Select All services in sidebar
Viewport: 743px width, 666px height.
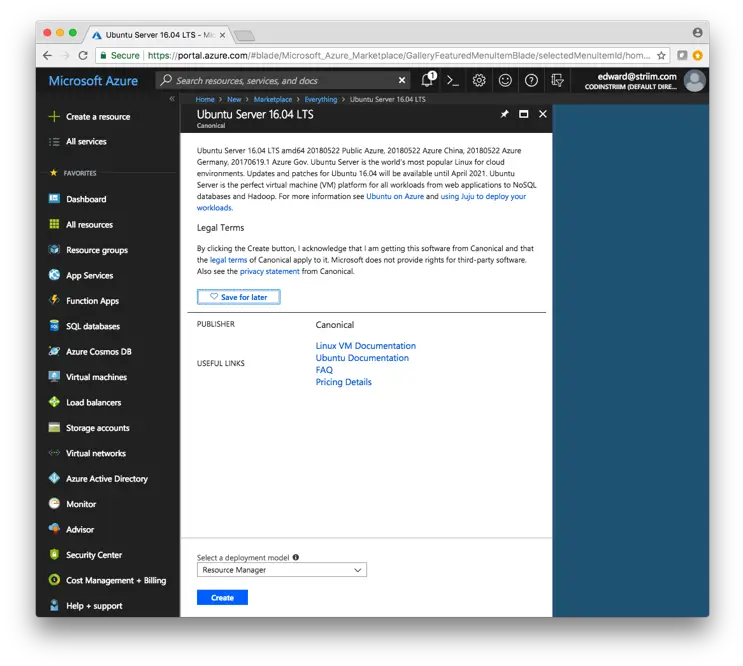(x=86, y=142)
